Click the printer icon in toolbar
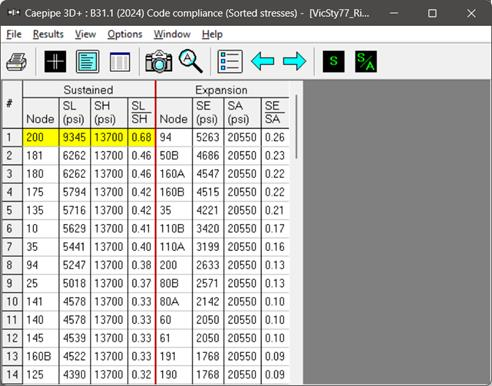 [16, 61]
